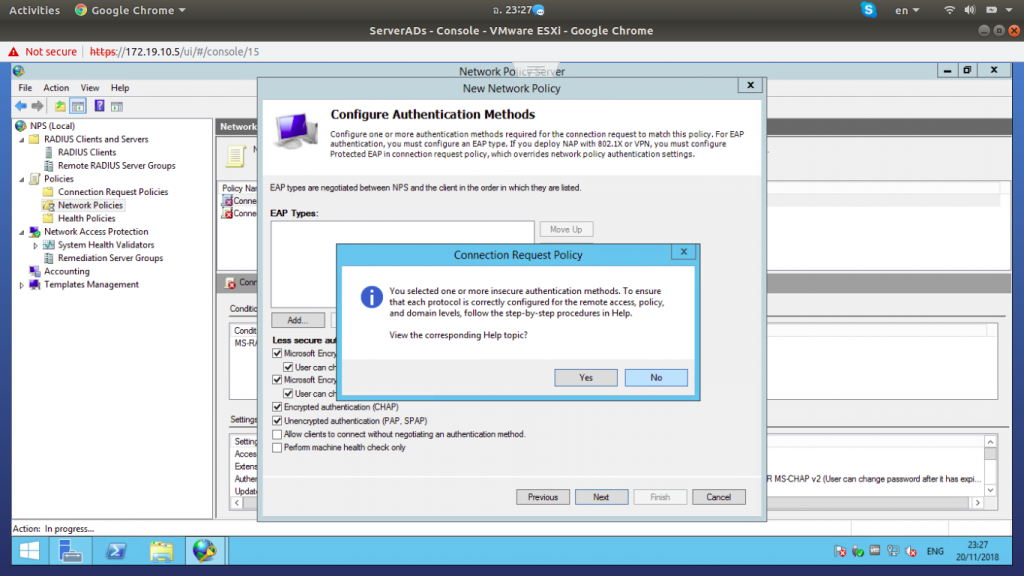The image size is (1024, 576).
Task: Select RADIUS Clients in the tree
Action: [87, 152]
